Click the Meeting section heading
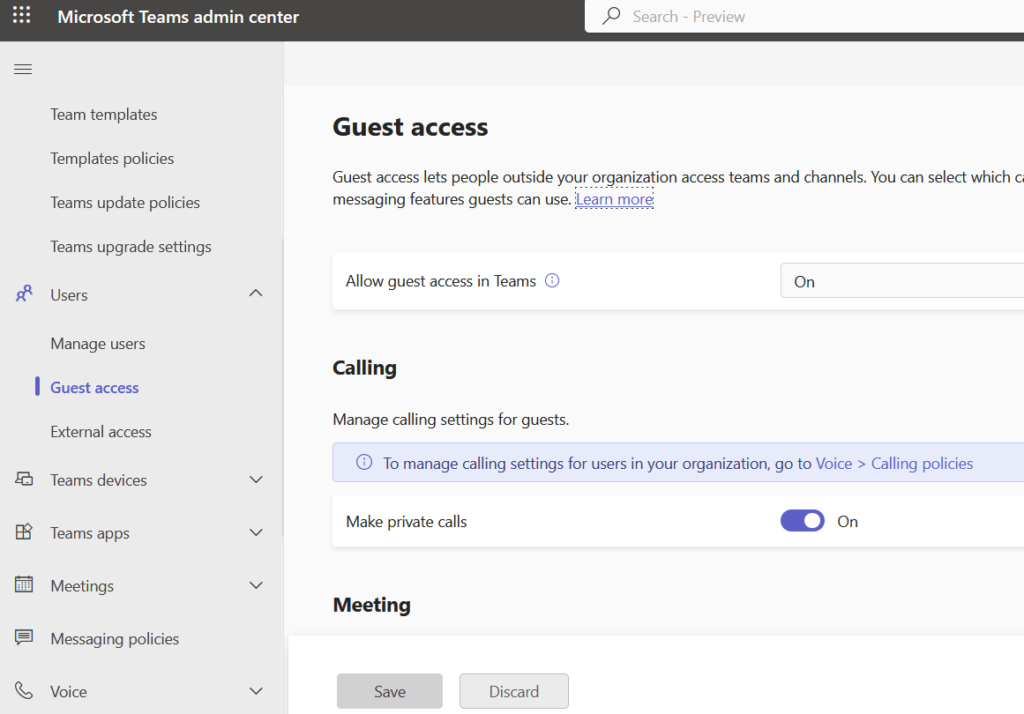Image resolution: width=1024 pixels, height=714 pixels. coord(372,605)
